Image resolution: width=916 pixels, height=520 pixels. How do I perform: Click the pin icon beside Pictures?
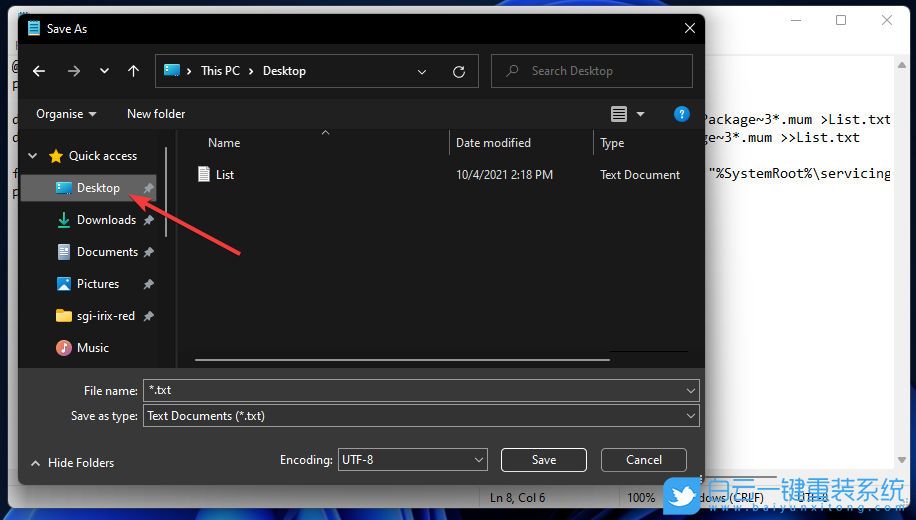[149, 284]
